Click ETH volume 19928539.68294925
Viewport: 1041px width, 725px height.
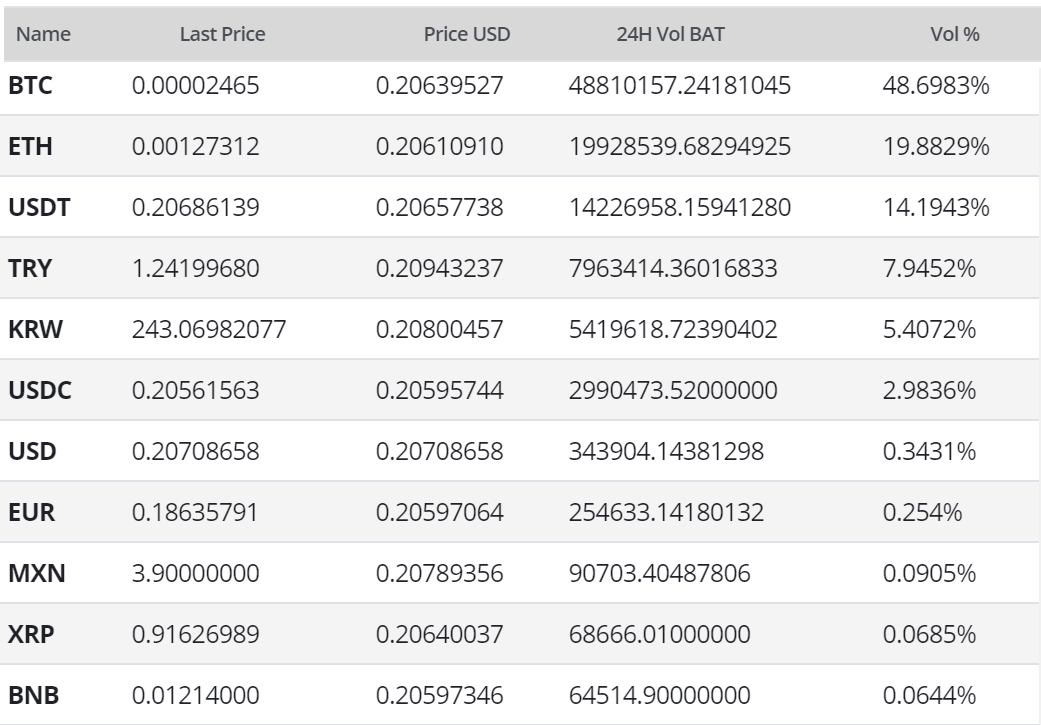coord(680,147)
